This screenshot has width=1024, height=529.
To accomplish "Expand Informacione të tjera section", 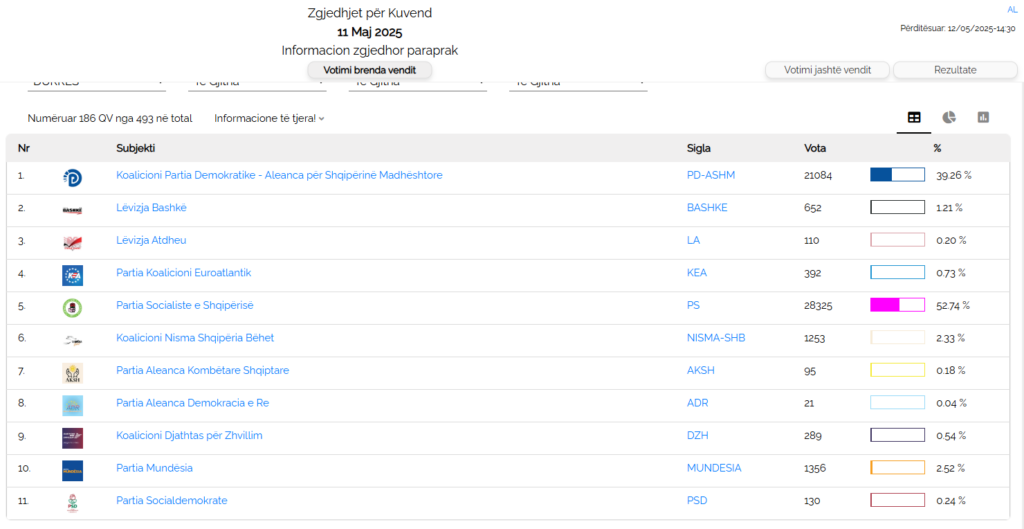I will click(x=269, y=118).
